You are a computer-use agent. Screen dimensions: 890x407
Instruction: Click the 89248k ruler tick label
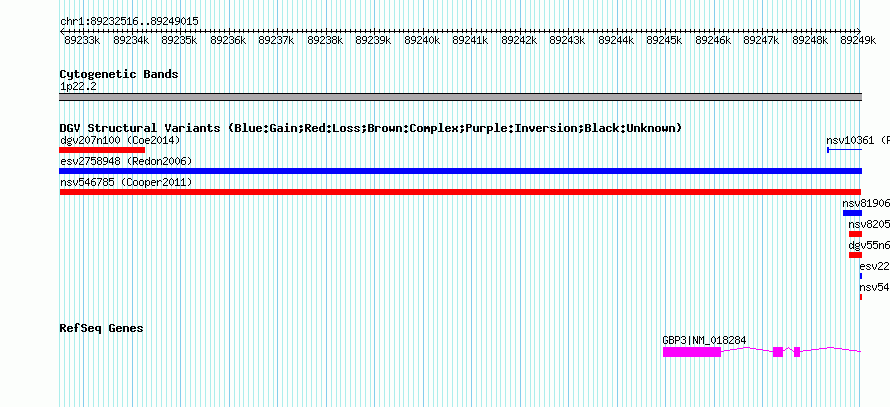[811, 41]
